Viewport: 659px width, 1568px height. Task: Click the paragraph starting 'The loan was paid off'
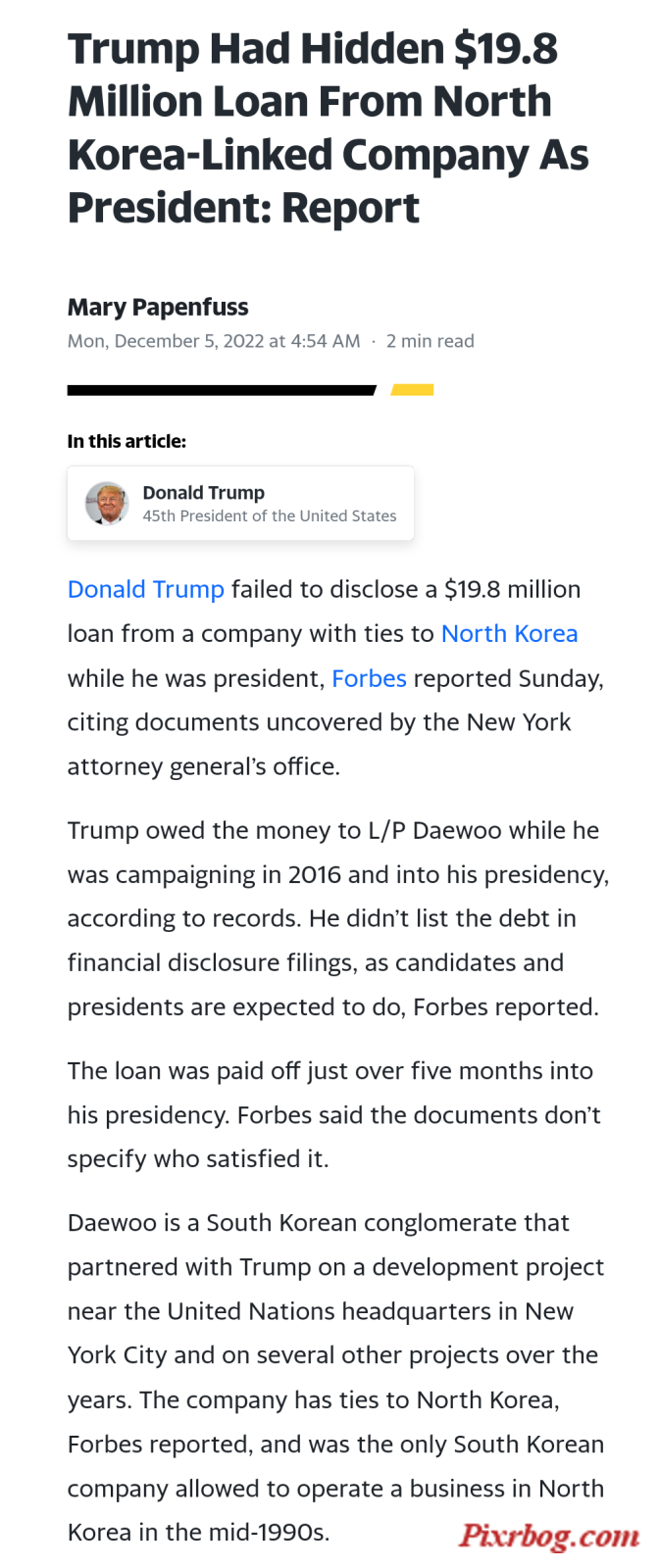334,1114
